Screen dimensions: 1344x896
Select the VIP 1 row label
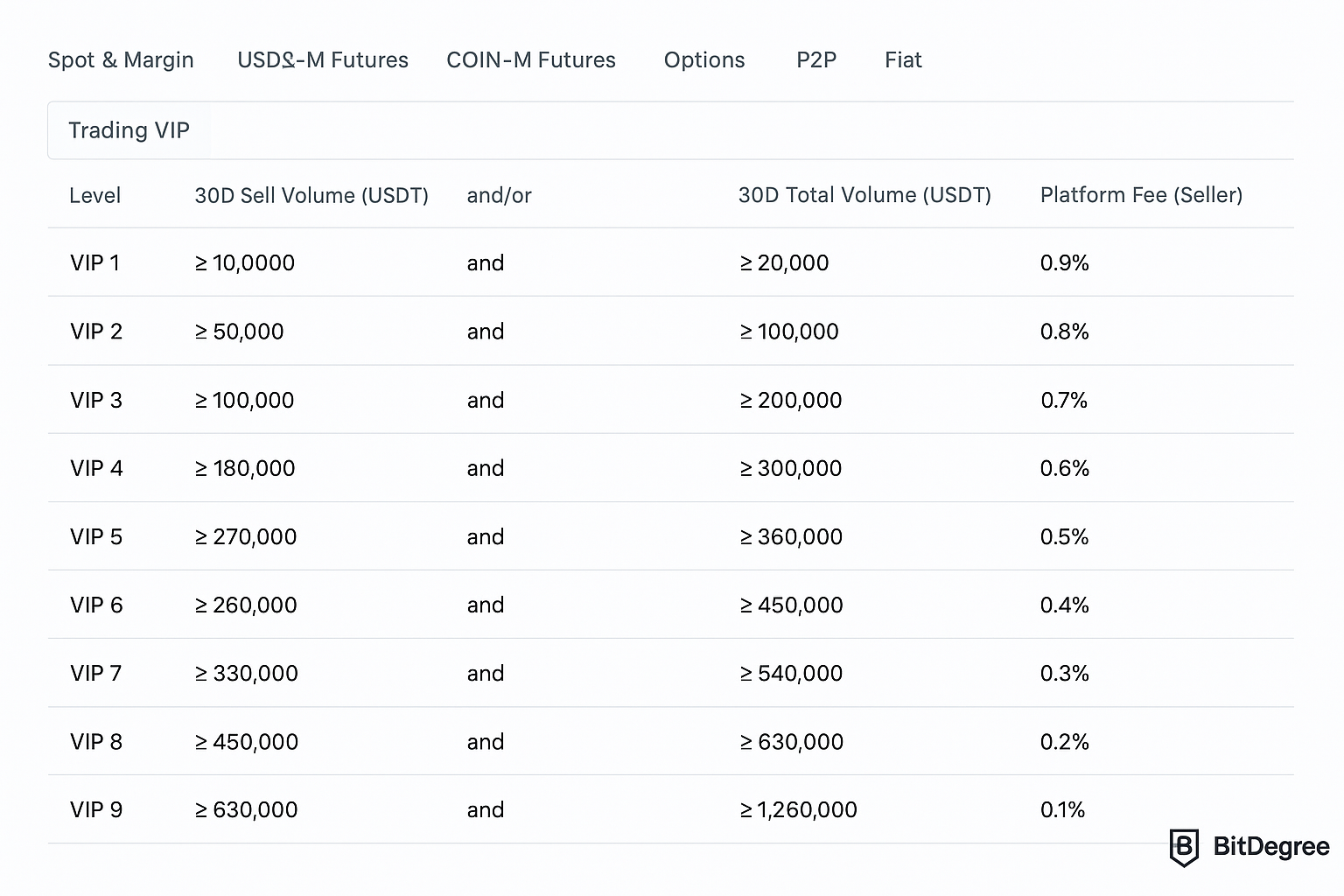coord(94,262)
